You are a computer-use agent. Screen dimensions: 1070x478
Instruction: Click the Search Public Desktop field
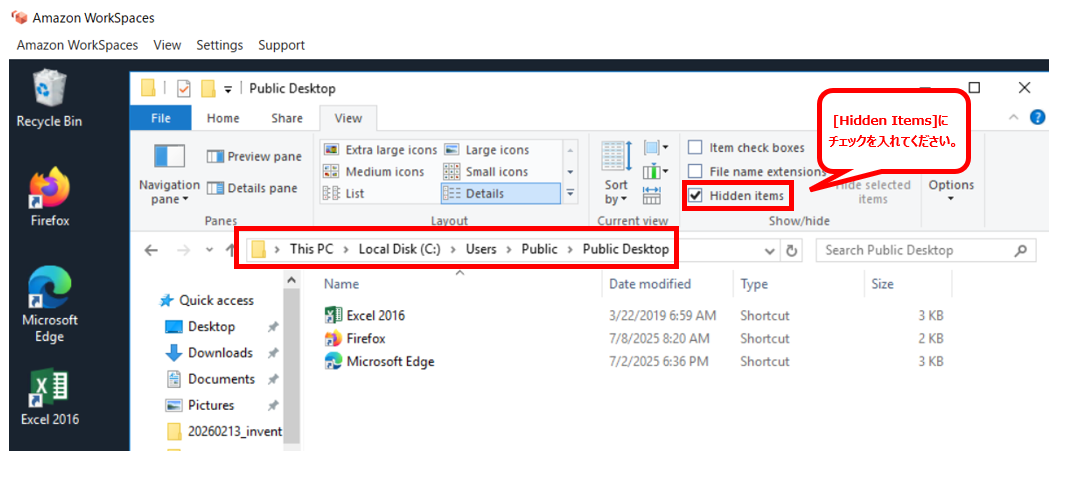915,251
